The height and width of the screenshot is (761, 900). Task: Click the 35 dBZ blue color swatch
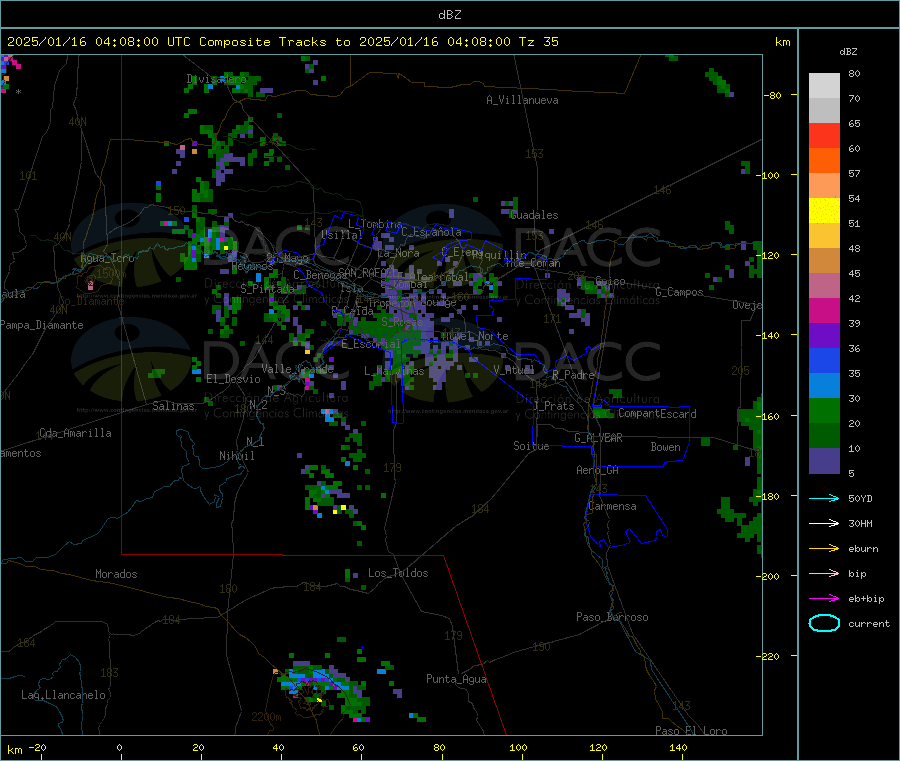point(824,360)
